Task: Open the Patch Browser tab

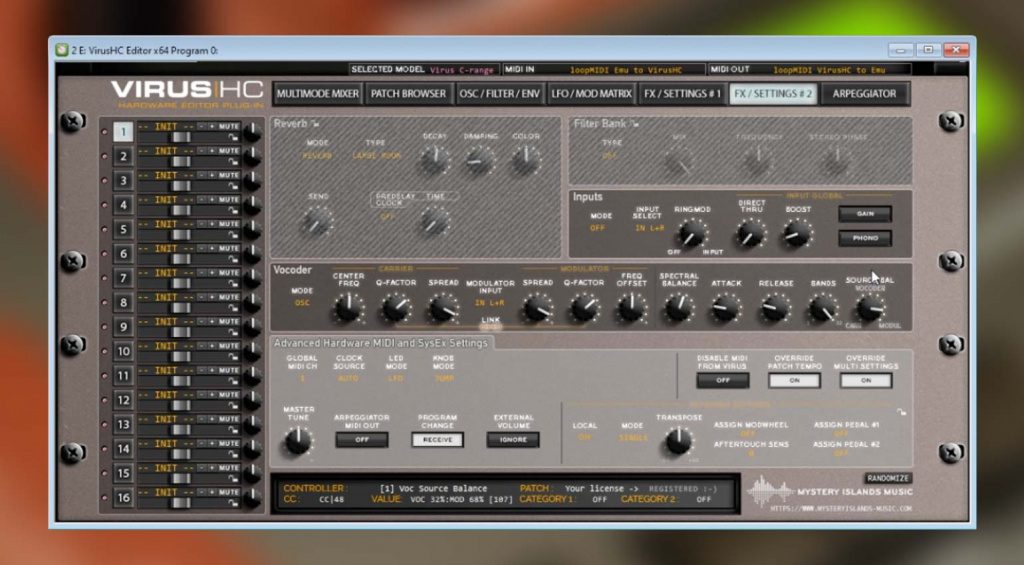Action: point(408,93)
